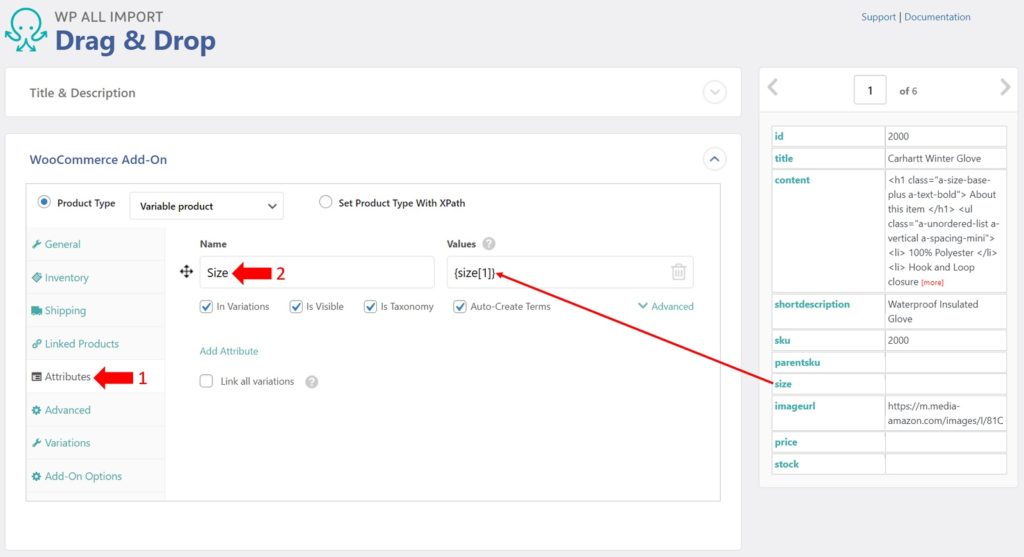The image size is (1024, 557).
Task: Click the Documentation link
Action: coord(937,17)
